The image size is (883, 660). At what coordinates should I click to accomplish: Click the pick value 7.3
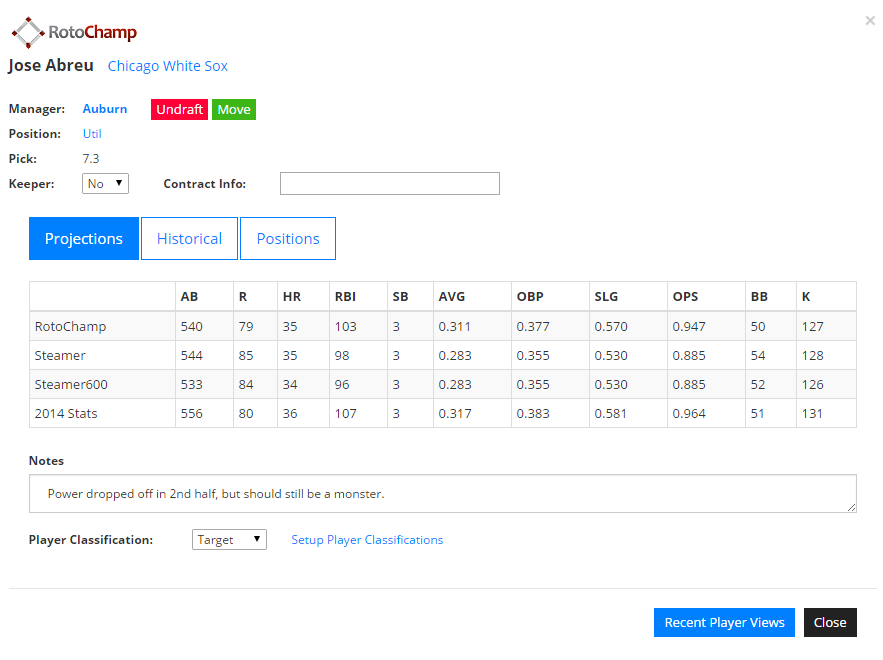91,159
